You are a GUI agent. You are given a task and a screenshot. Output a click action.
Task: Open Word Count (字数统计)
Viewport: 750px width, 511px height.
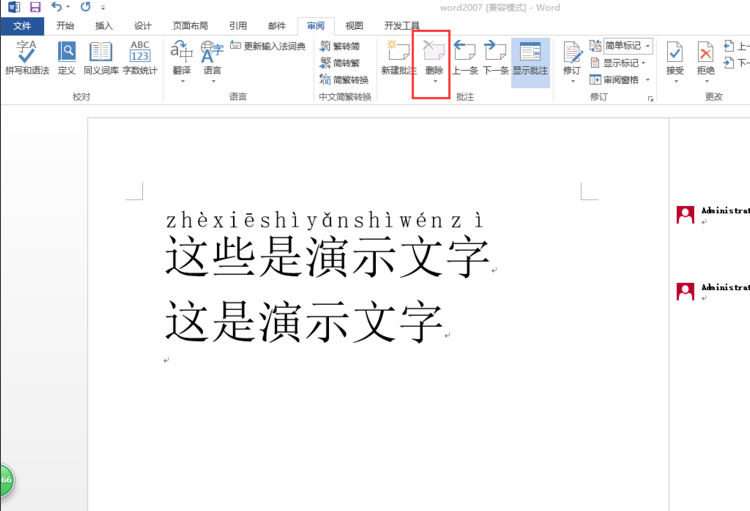pyautogui.click(x=140, y=57)
